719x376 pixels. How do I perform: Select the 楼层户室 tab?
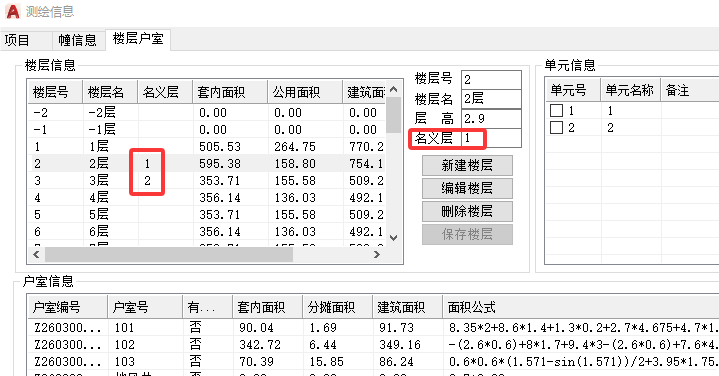click(138, 39)
